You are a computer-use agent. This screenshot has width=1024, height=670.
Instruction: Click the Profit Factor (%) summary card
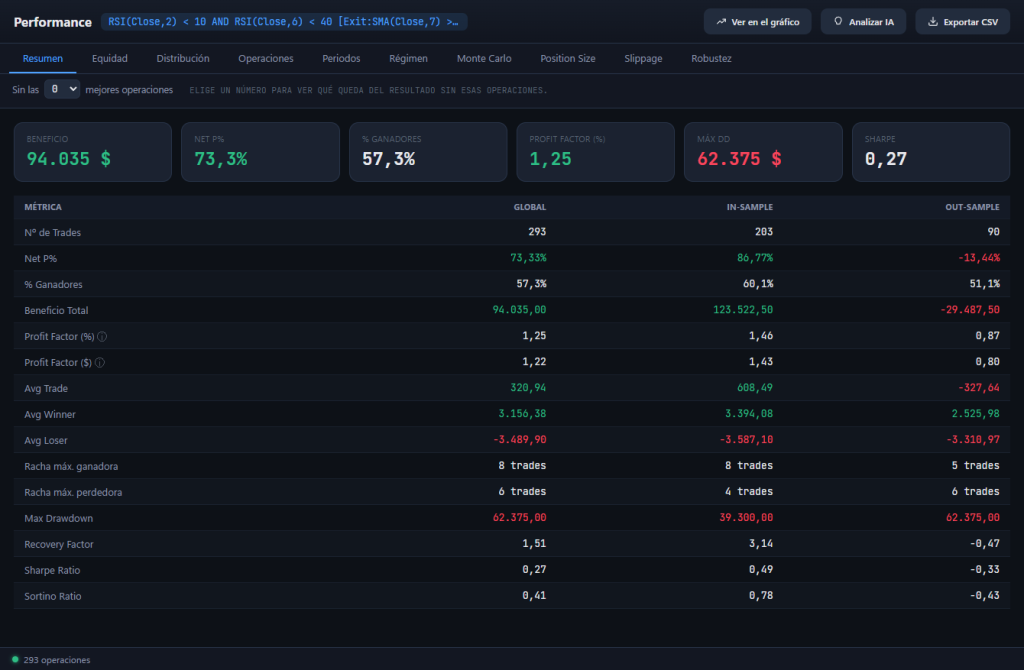[x=596, y=152]
